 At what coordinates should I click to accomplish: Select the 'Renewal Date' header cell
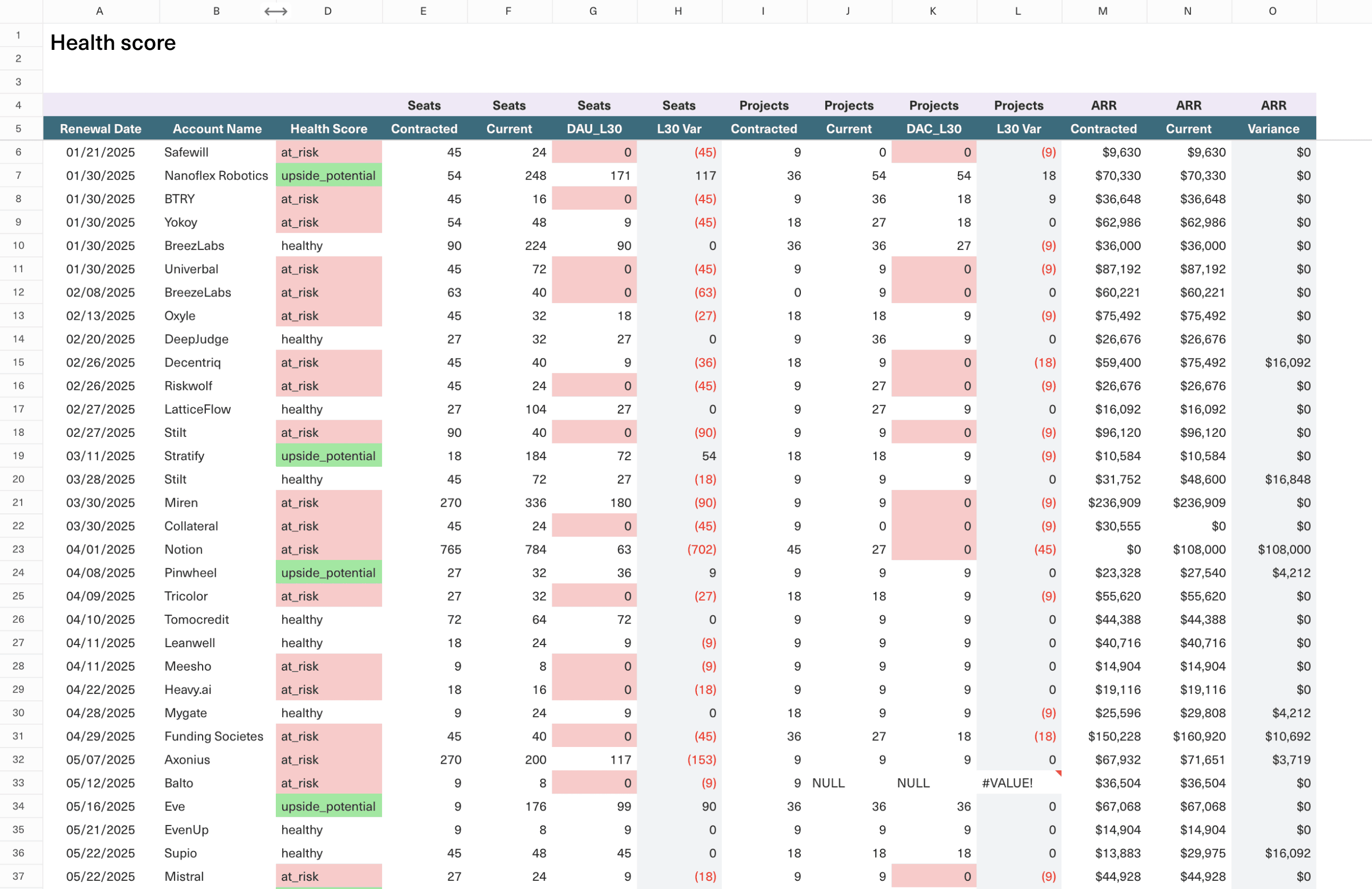click(x=101, y=128)
